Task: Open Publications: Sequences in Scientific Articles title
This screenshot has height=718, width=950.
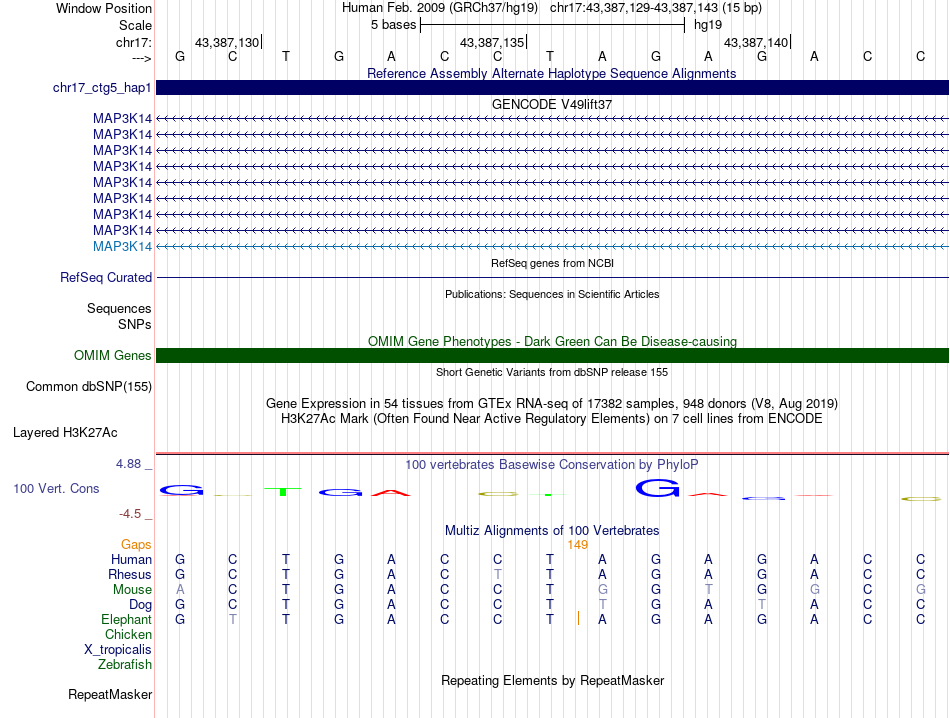Action: [552, 294]
